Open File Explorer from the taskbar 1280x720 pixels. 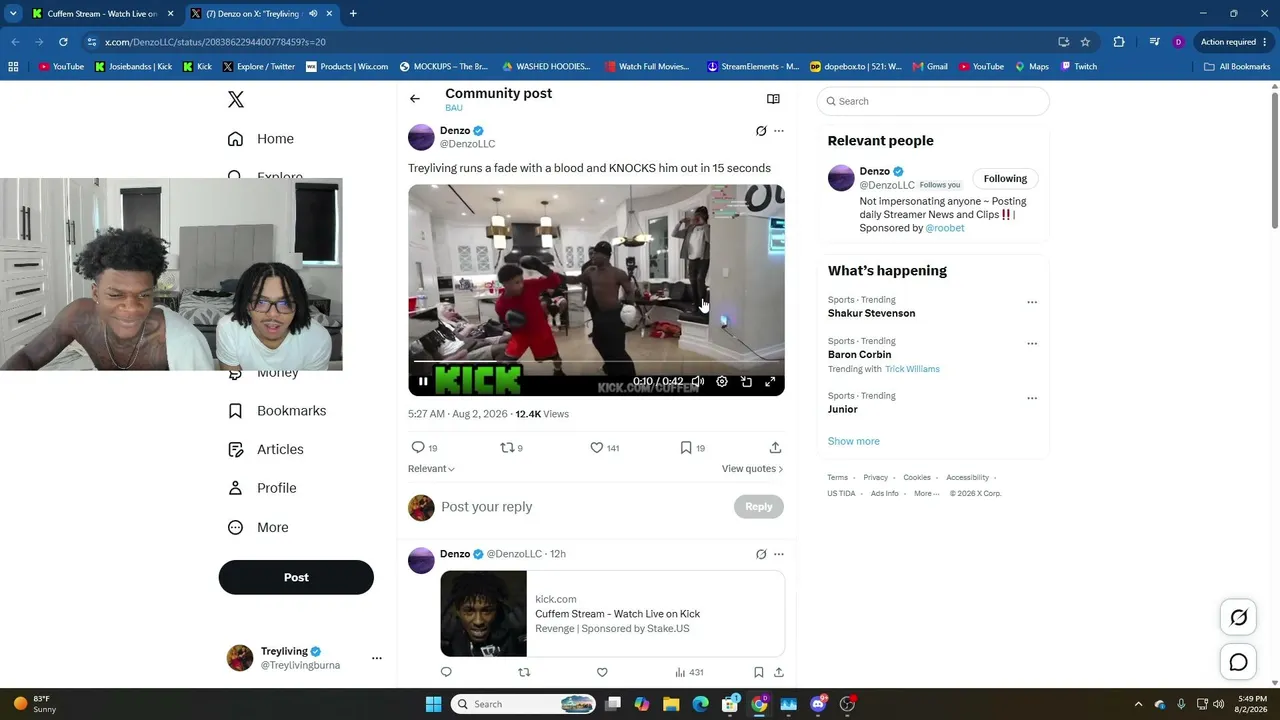point(671,704)
